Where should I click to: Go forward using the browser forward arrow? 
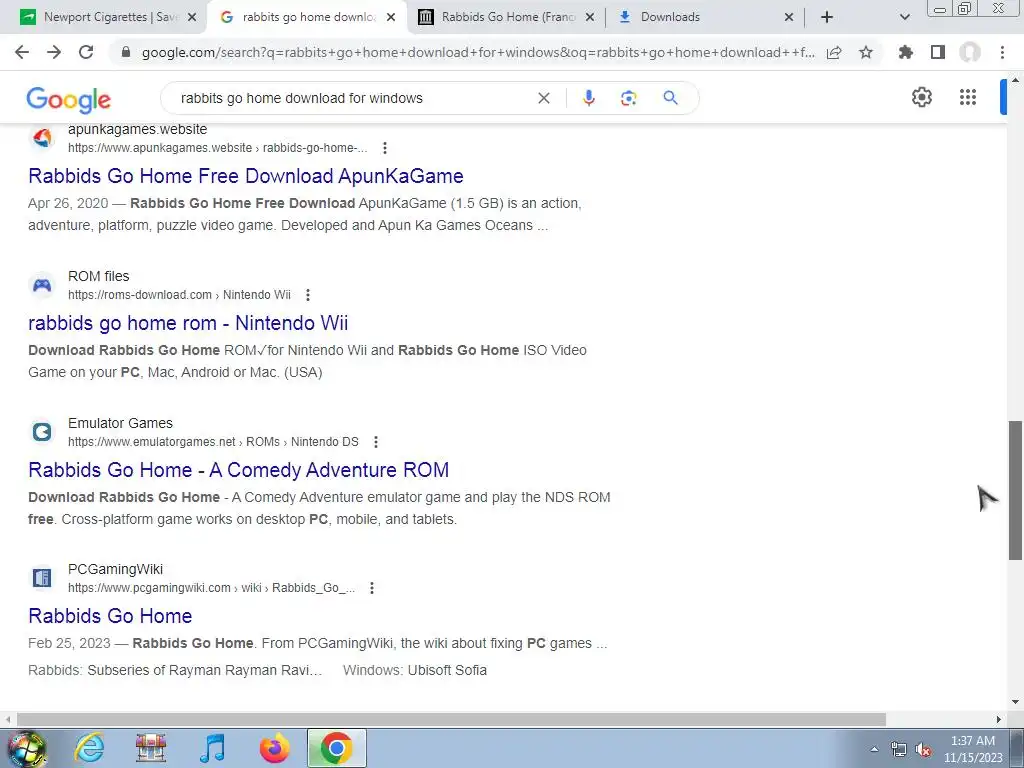point(54,52)
